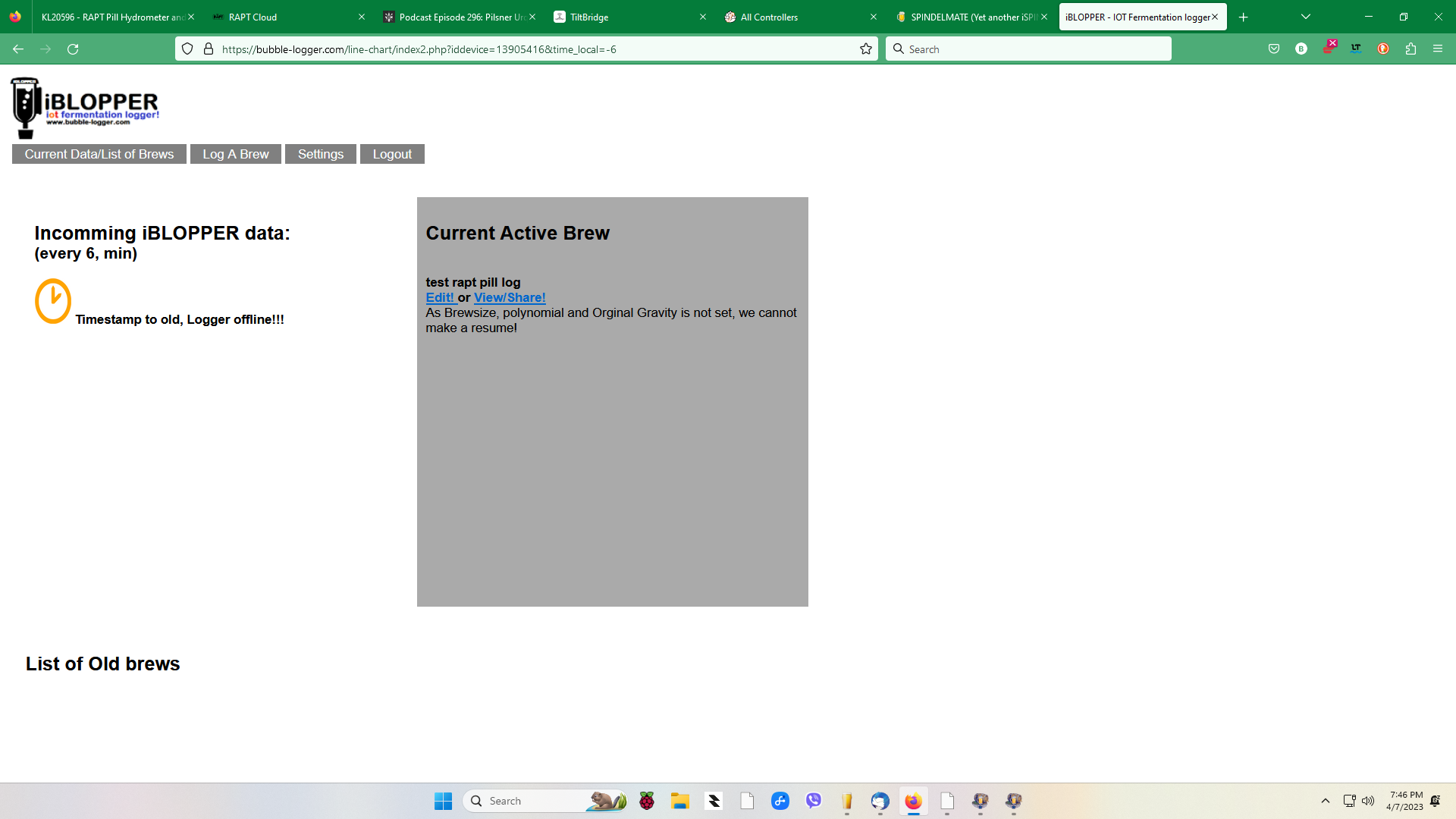
Task: Close the TiltBridge tab
Action: pos(703,17)
